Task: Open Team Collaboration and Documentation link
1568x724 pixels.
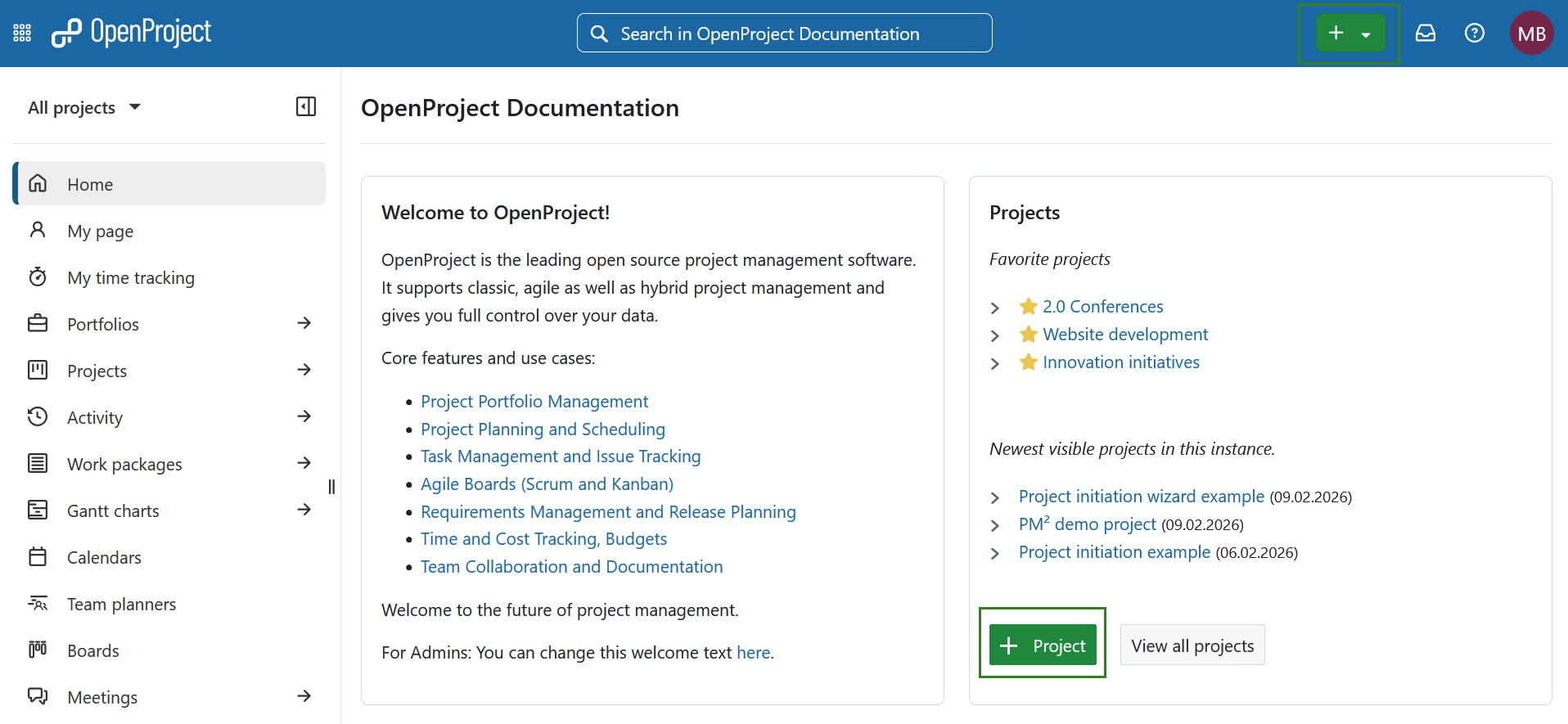Action: (x=571, y=566)
